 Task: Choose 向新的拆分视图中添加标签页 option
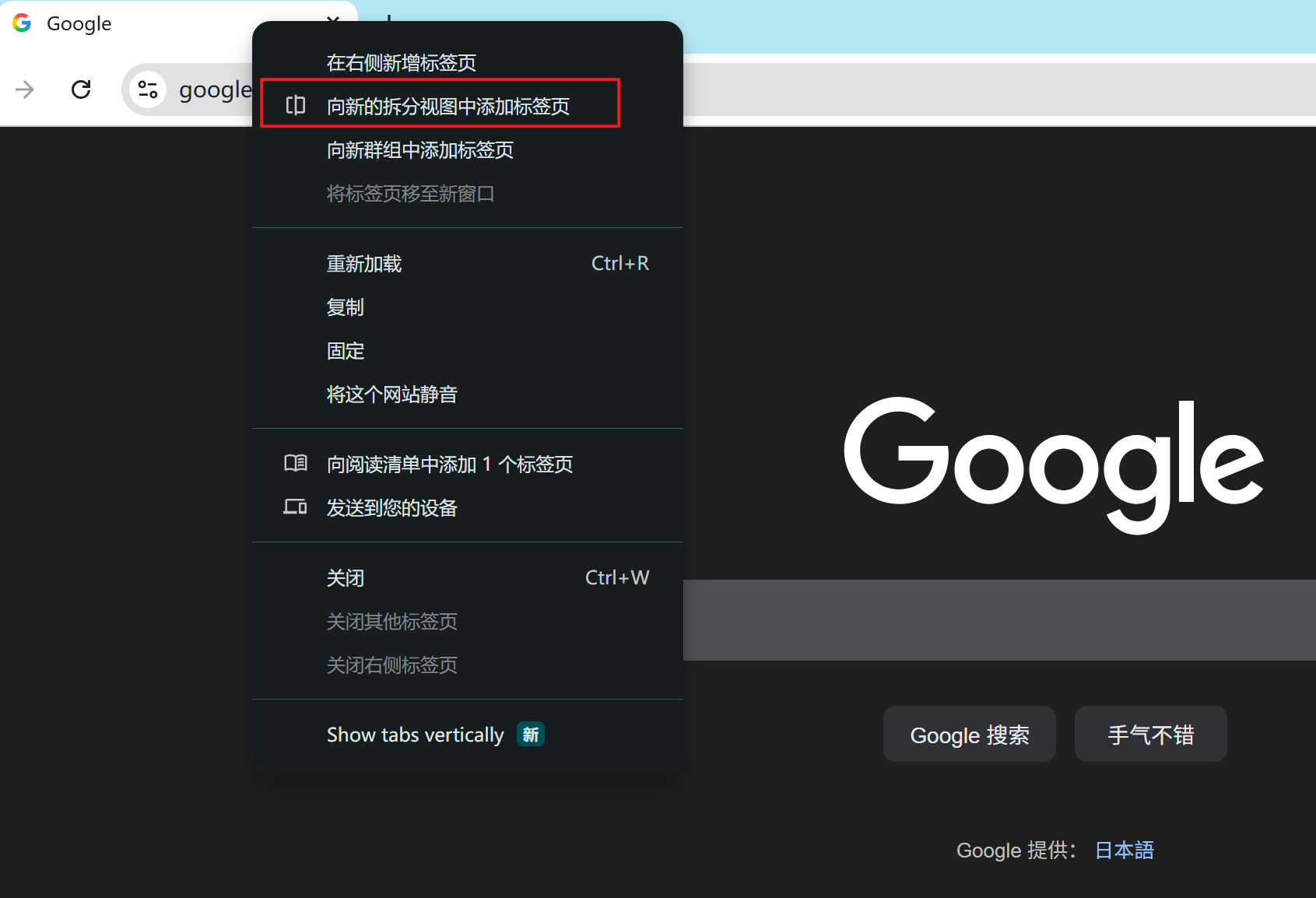click(447, 106)
